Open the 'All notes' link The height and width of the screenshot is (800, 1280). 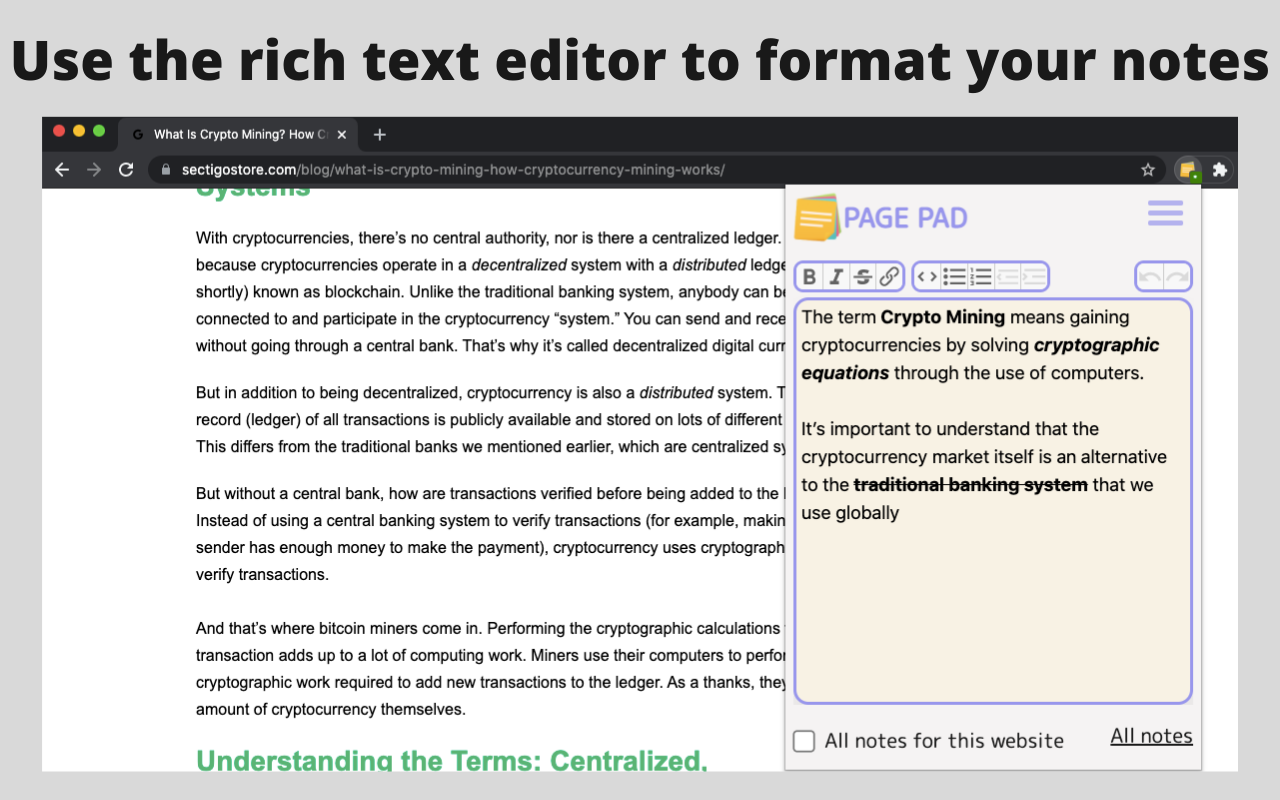click(1151, 736)
